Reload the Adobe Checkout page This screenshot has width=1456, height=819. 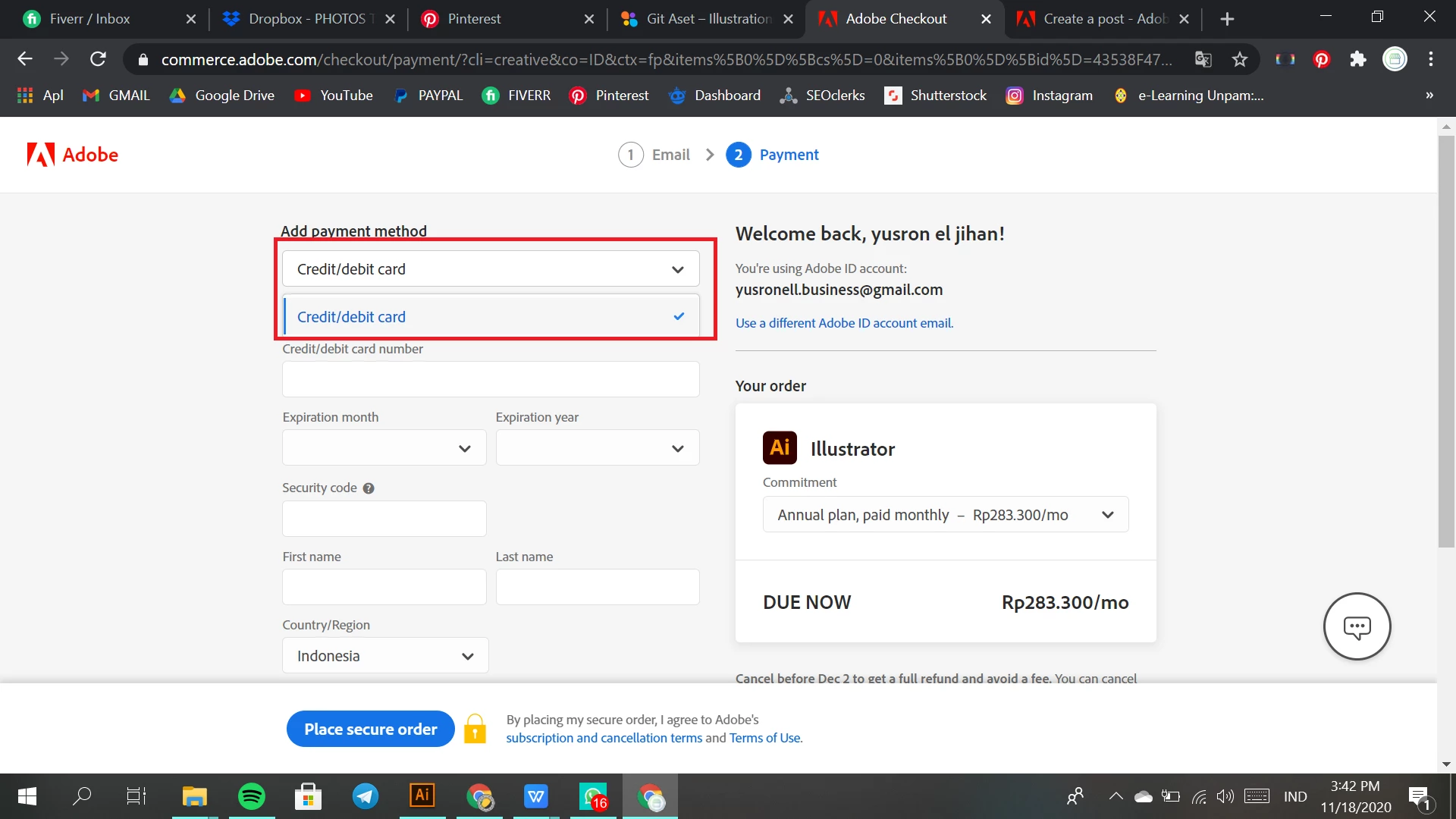(x=98, y=59)
